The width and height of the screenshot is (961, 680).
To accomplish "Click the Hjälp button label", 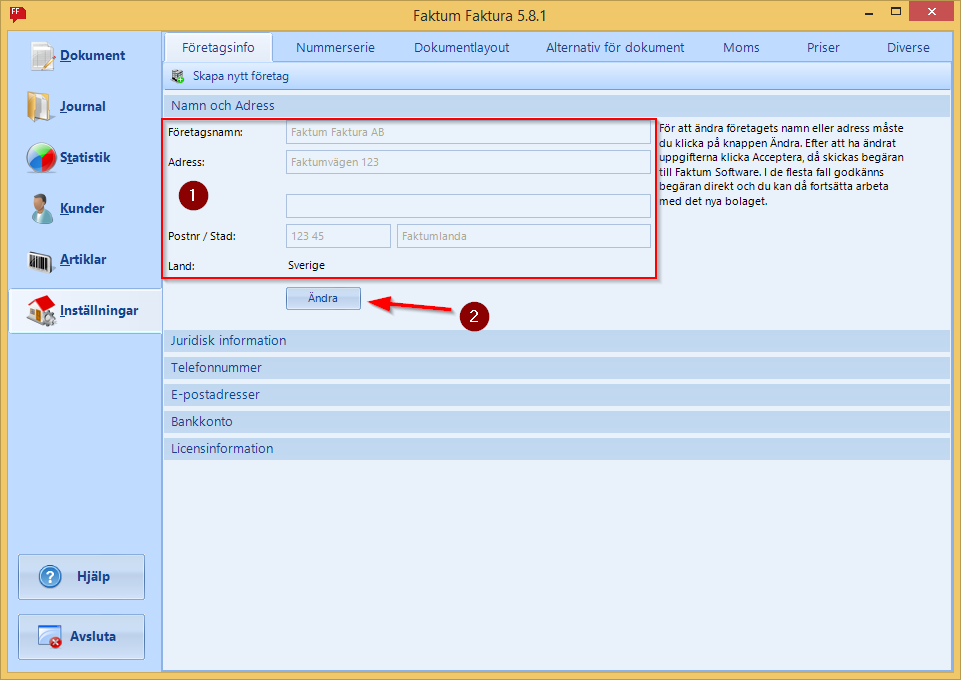I will pos(93,576).
